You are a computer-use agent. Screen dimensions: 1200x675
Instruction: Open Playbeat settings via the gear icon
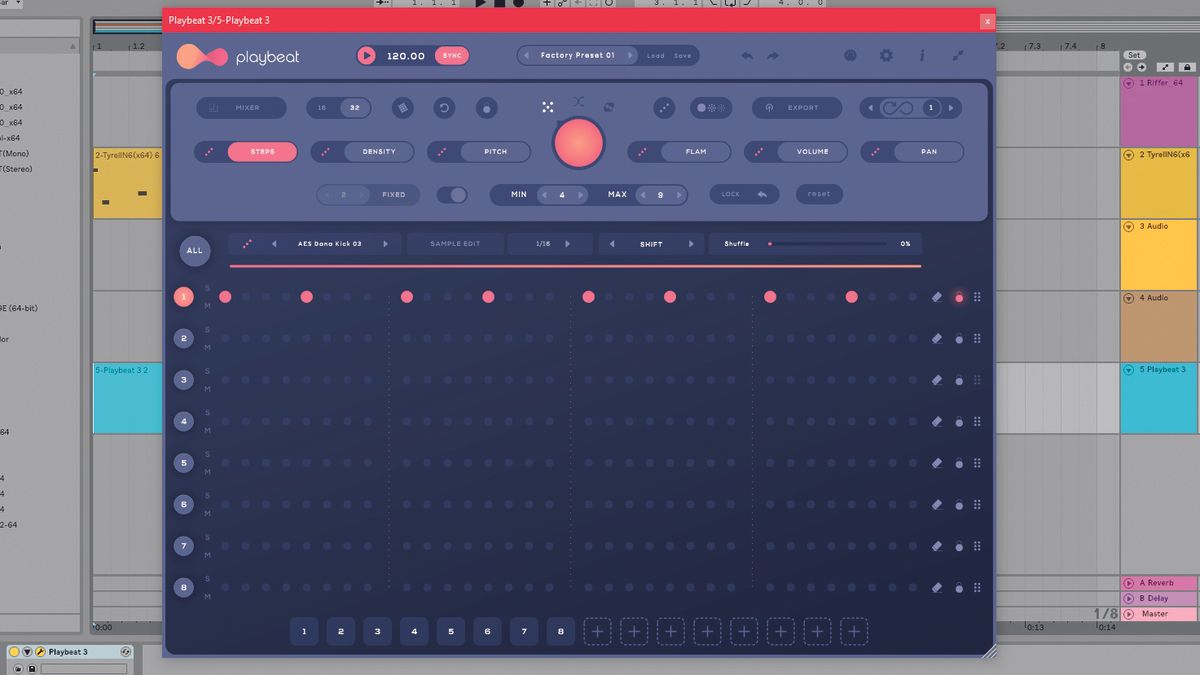pyautogui.click(x=886, y=56)
